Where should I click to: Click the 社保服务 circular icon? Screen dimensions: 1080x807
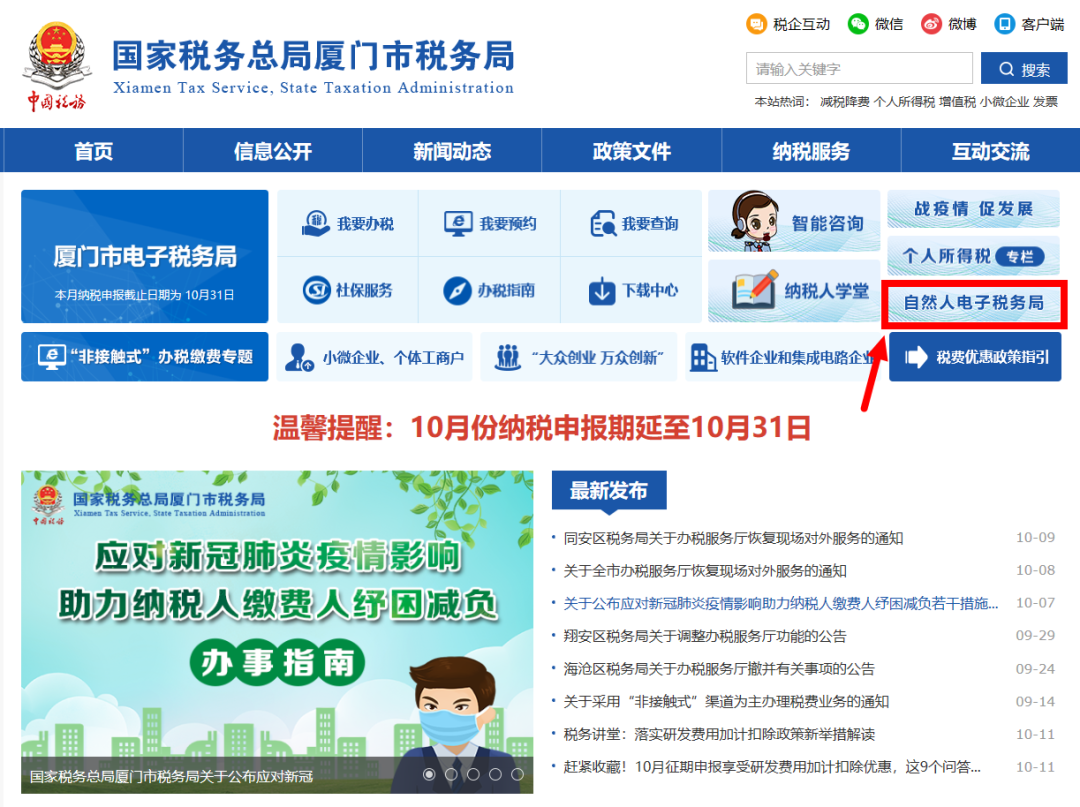click(x=317, y=290)
